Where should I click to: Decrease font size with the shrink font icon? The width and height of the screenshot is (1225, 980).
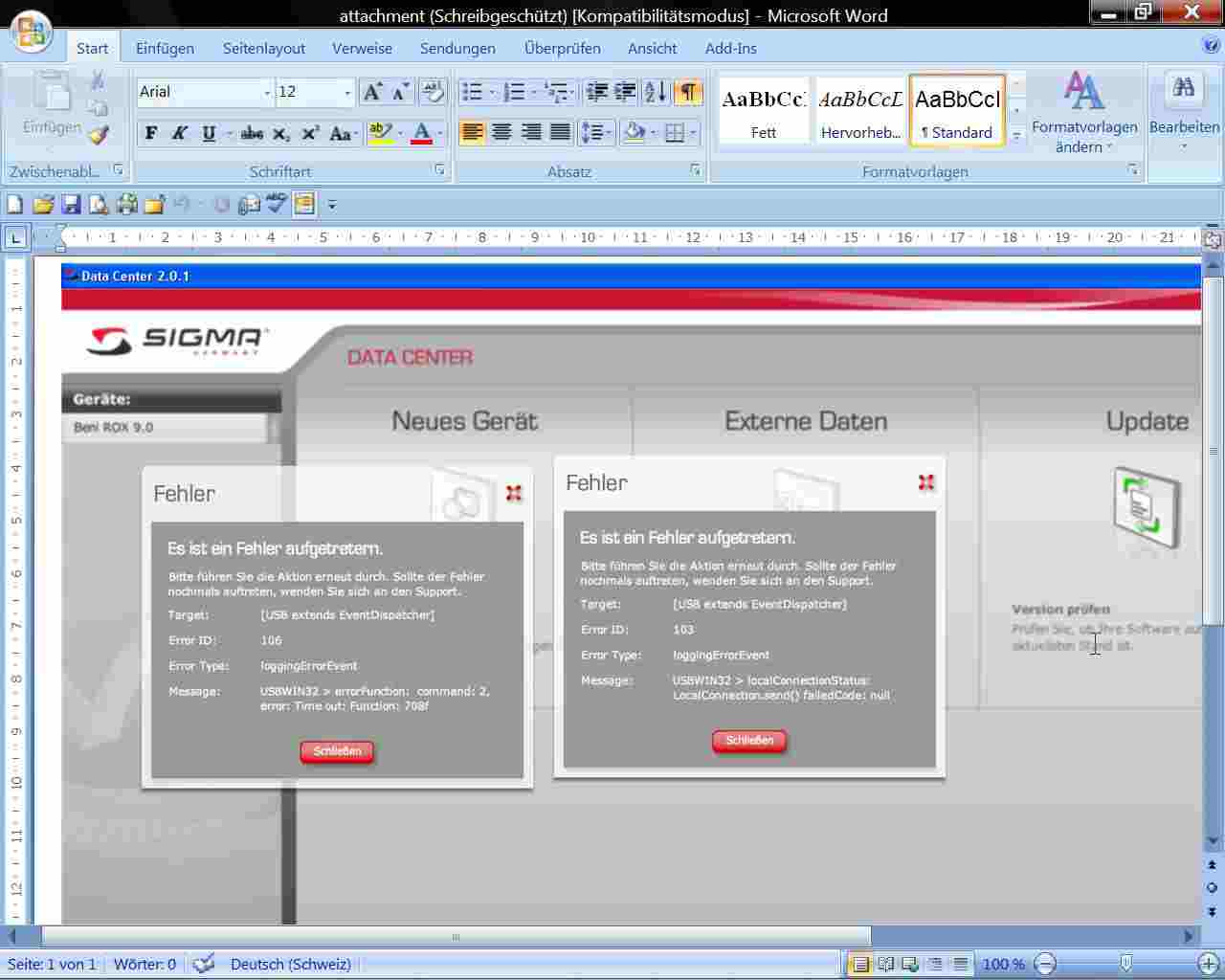pos(401,92)
